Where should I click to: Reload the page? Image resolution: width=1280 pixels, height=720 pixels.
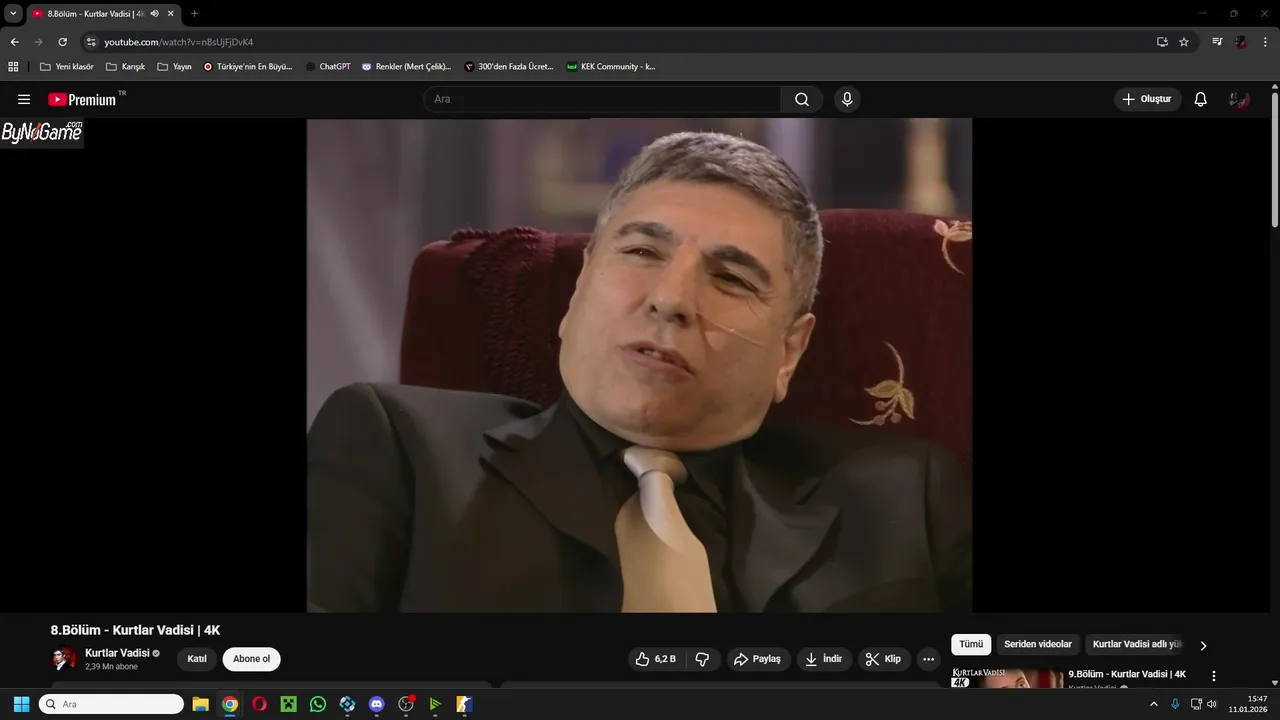point(62,42)
